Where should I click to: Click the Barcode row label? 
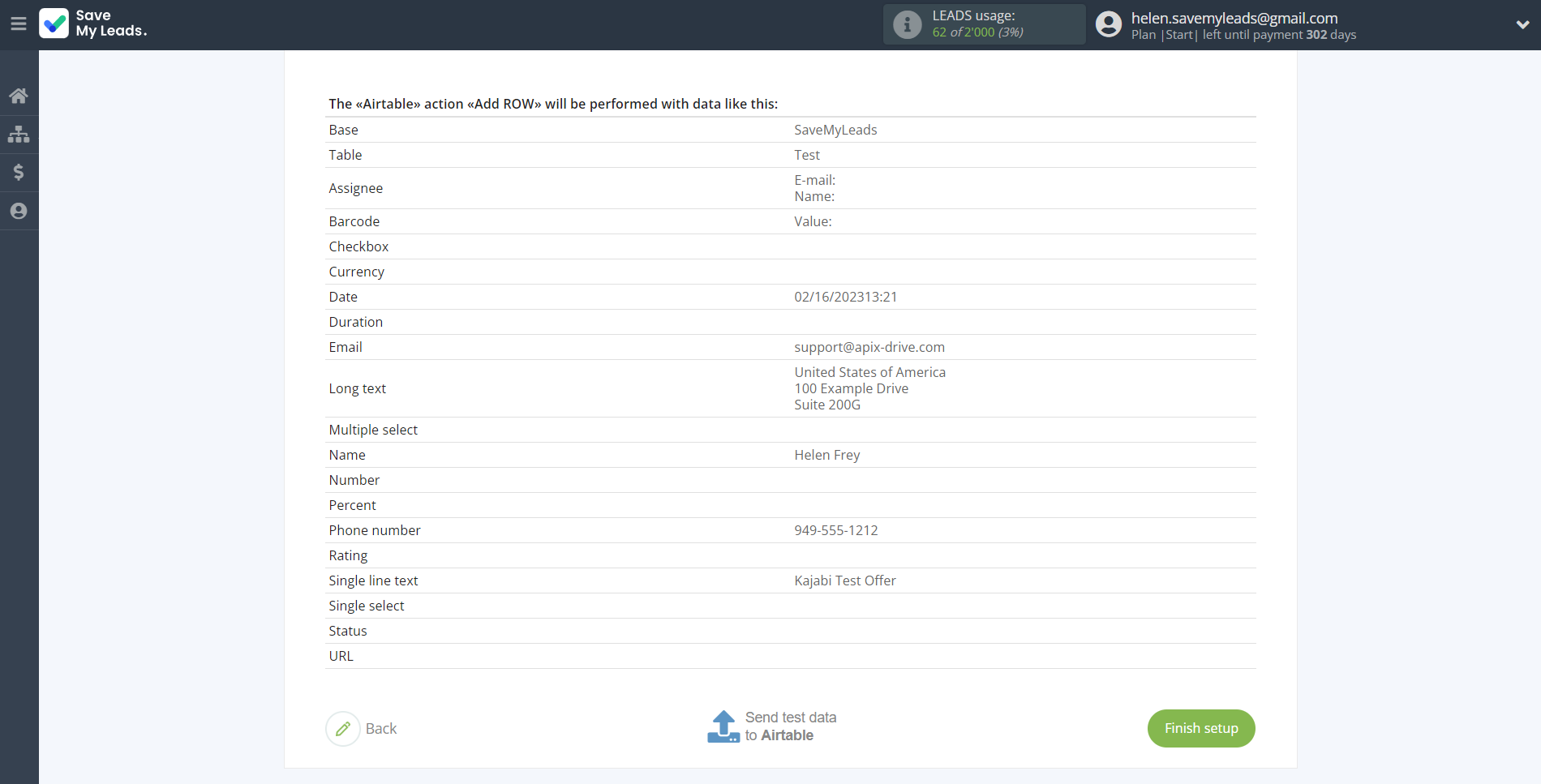[354, 221]
